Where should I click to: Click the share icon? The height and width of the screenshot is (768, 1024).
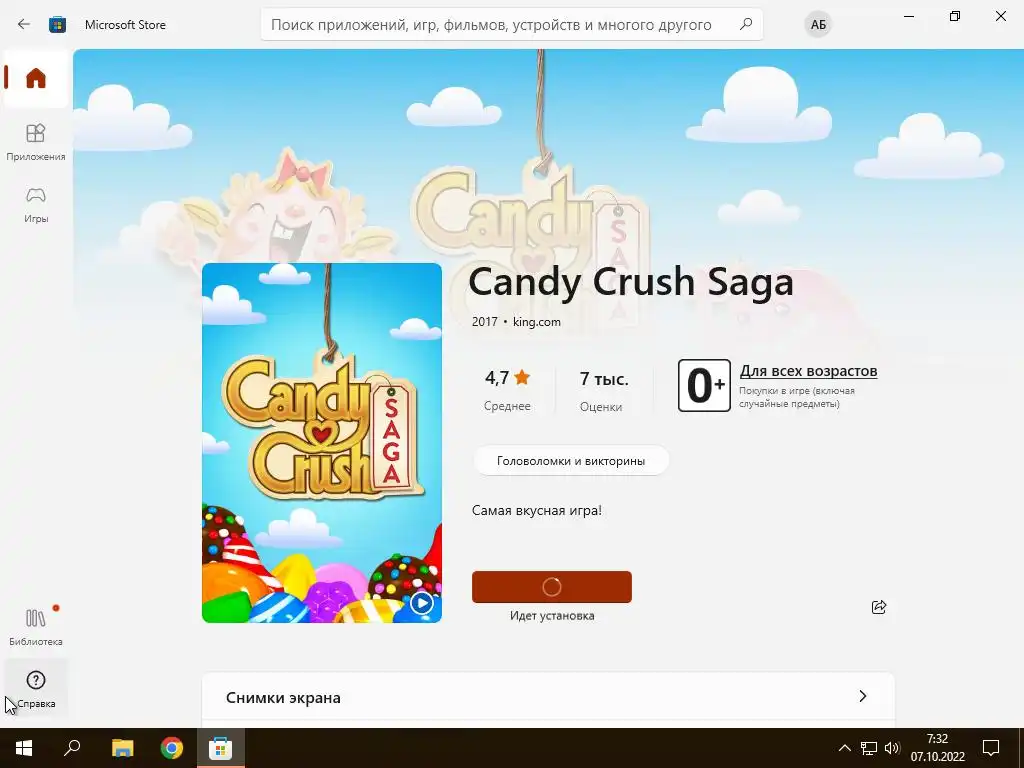[879, 607]
